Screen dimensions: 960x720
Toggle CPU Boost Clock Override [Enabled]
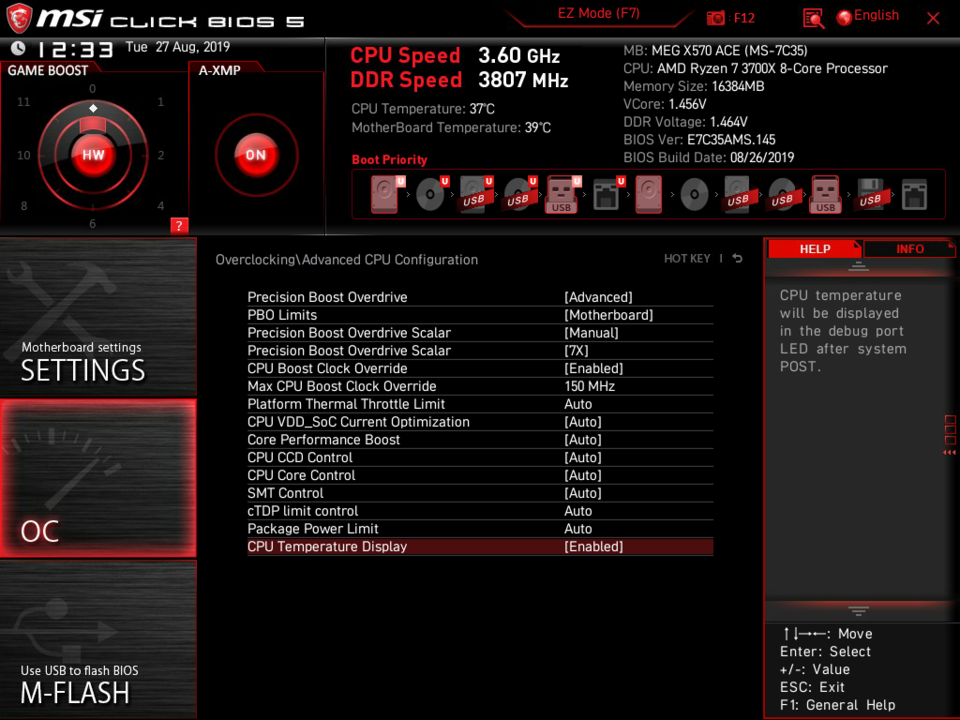(x=593, y=368)
